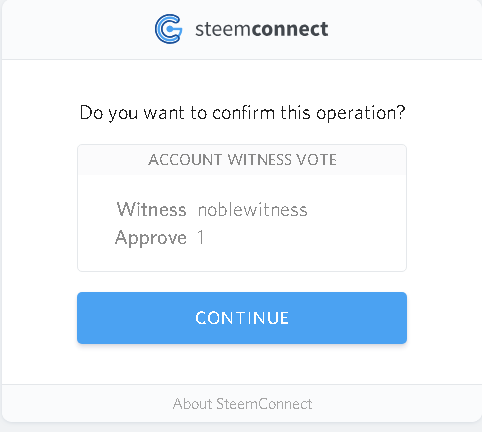Image resolution: width=482 pixels, height=432 pixels.
Task: Click the word operation? in heading
Action: click(x=360, y=113)
